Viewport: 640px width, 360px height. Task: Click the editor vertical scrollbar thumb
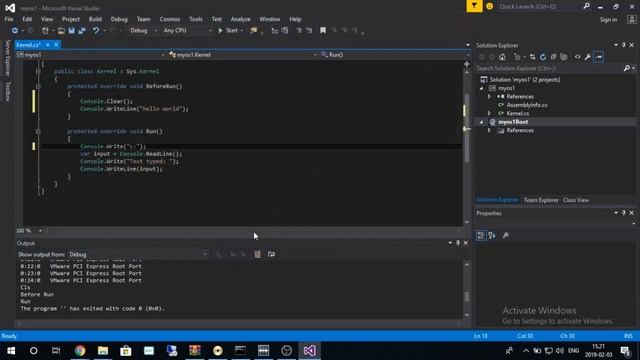pos(467,127)
